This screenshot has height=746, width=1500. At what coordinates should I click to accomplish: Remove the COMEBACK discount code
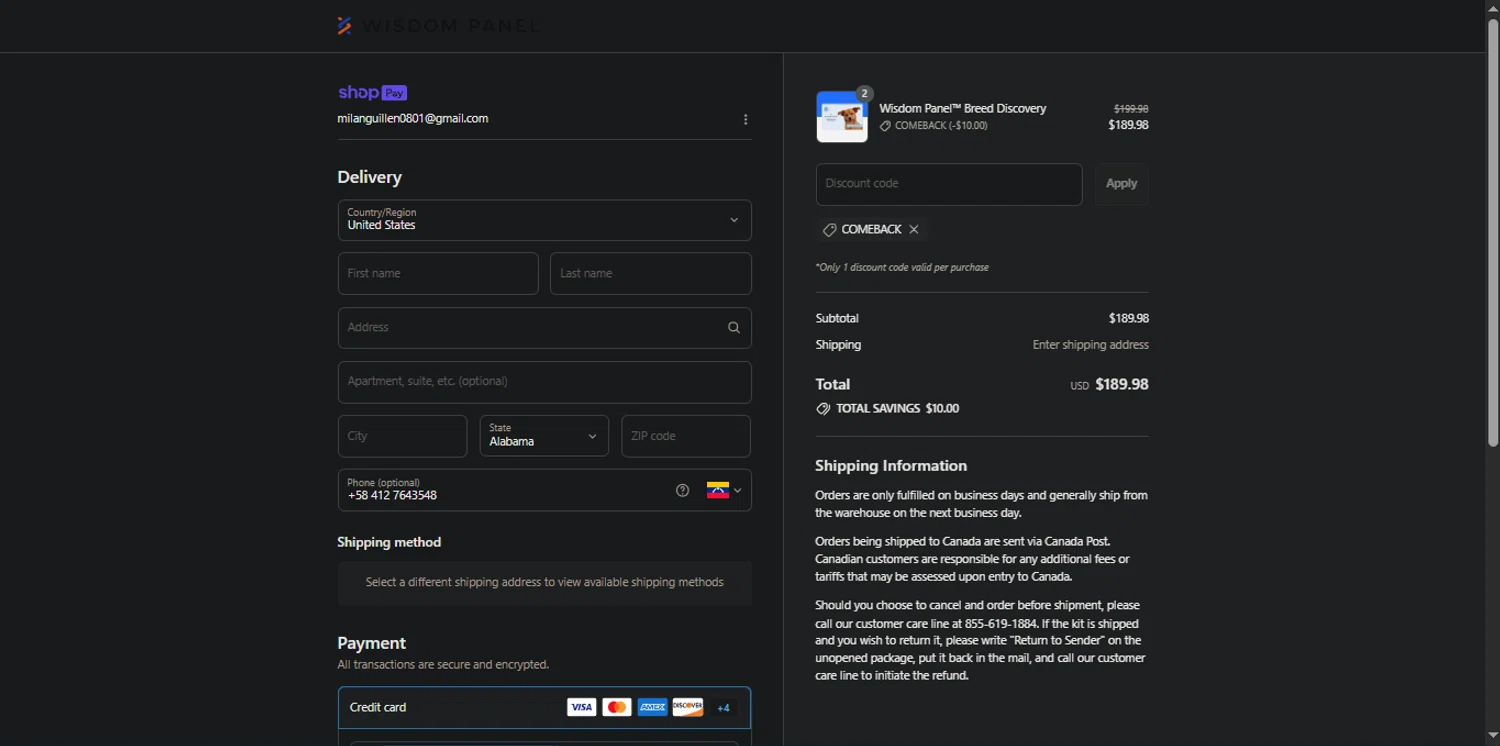pos(914,230)
